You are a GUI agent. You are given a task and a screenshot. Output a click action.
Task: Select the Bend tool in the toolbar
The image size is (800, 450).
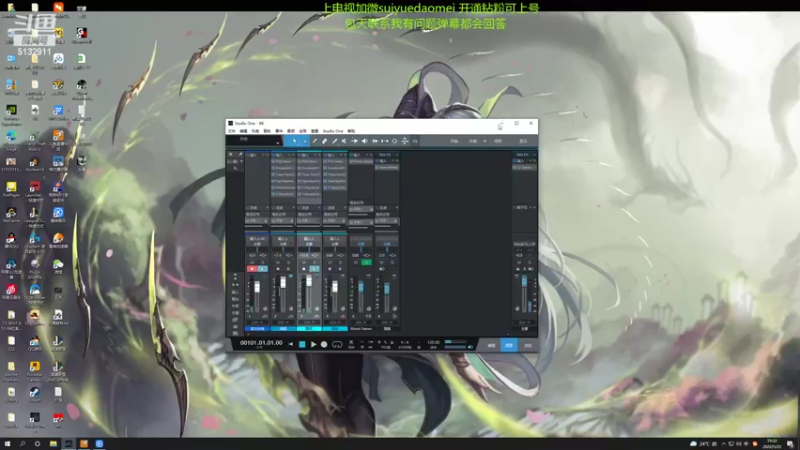[355, 141]
